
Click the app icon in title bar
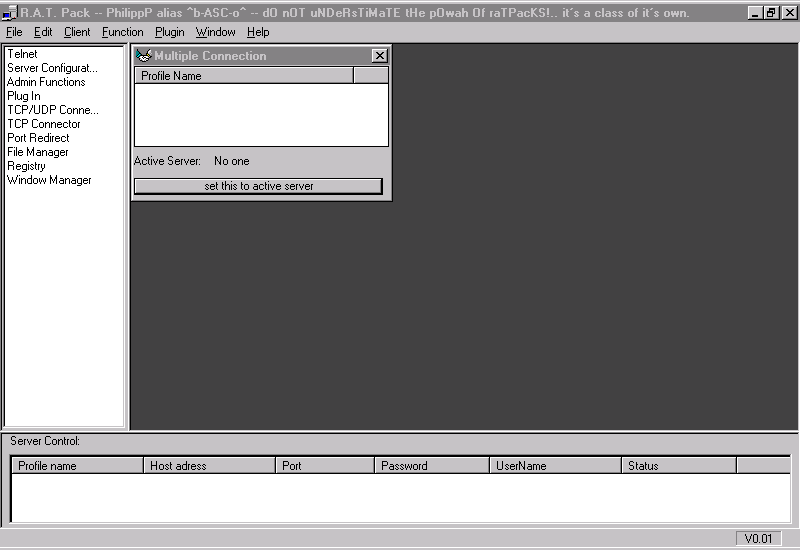coord(10,13)
